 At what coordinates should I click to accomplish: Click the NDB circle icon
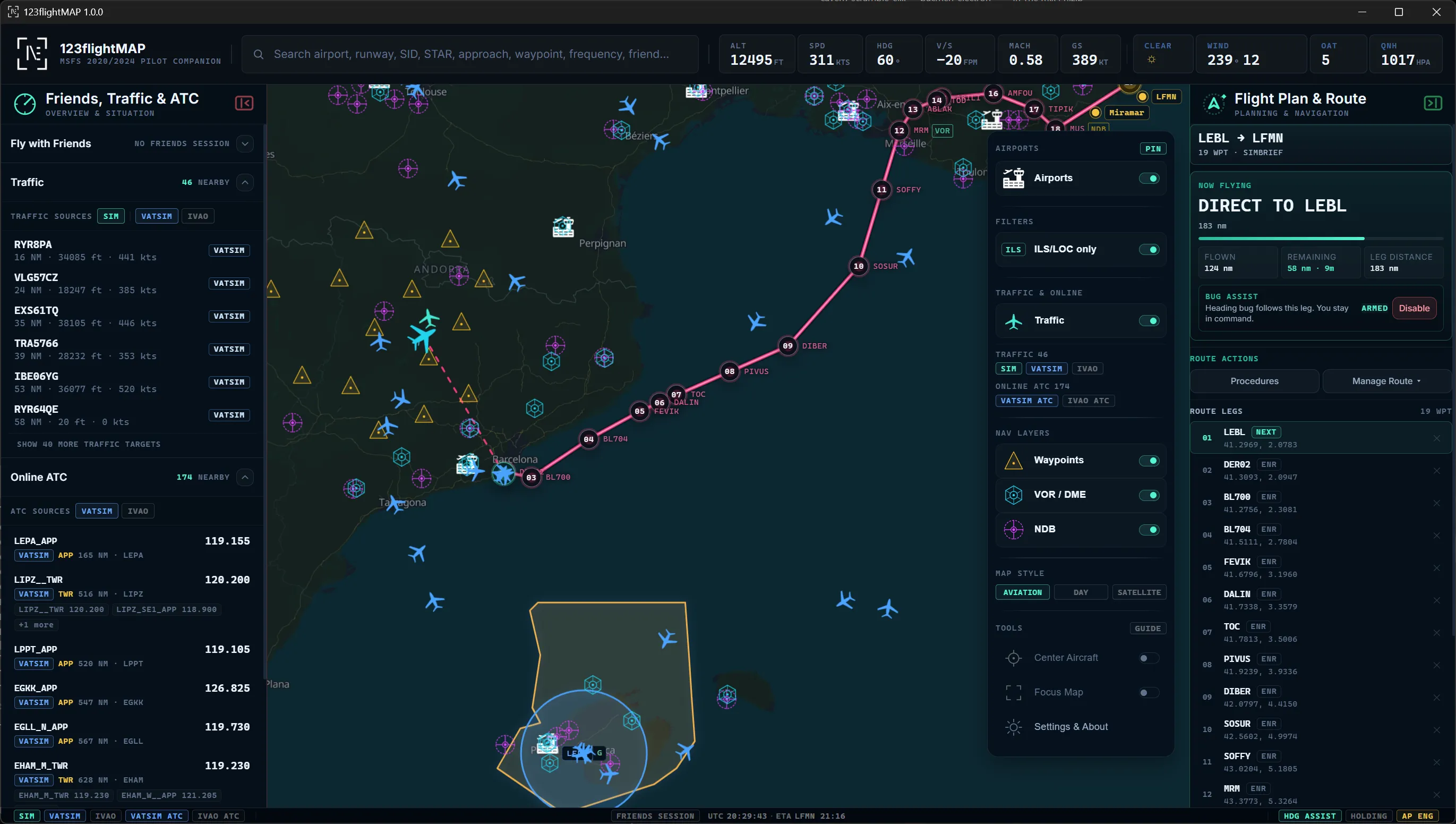(x=1013, y=530)
